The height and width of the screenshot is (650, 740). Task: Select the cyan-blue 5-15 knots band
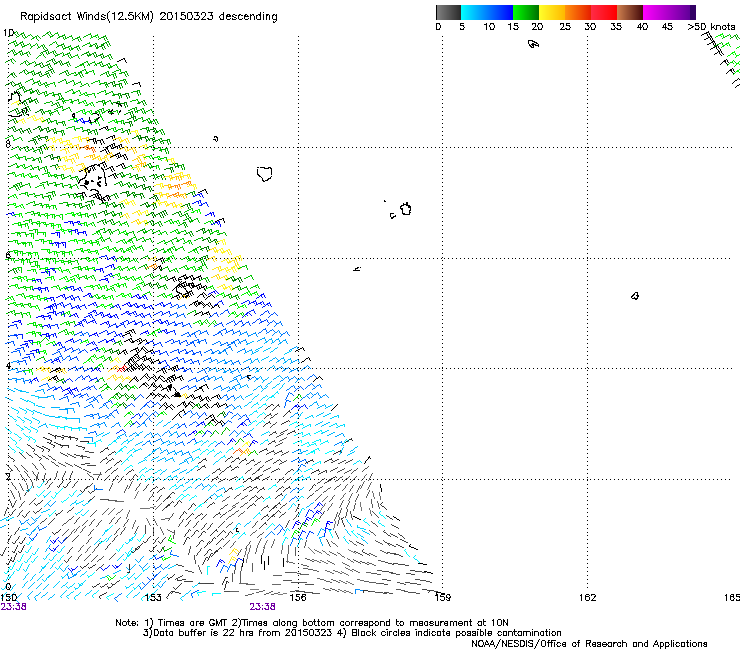pyautogui.click(x=487, y=12)
